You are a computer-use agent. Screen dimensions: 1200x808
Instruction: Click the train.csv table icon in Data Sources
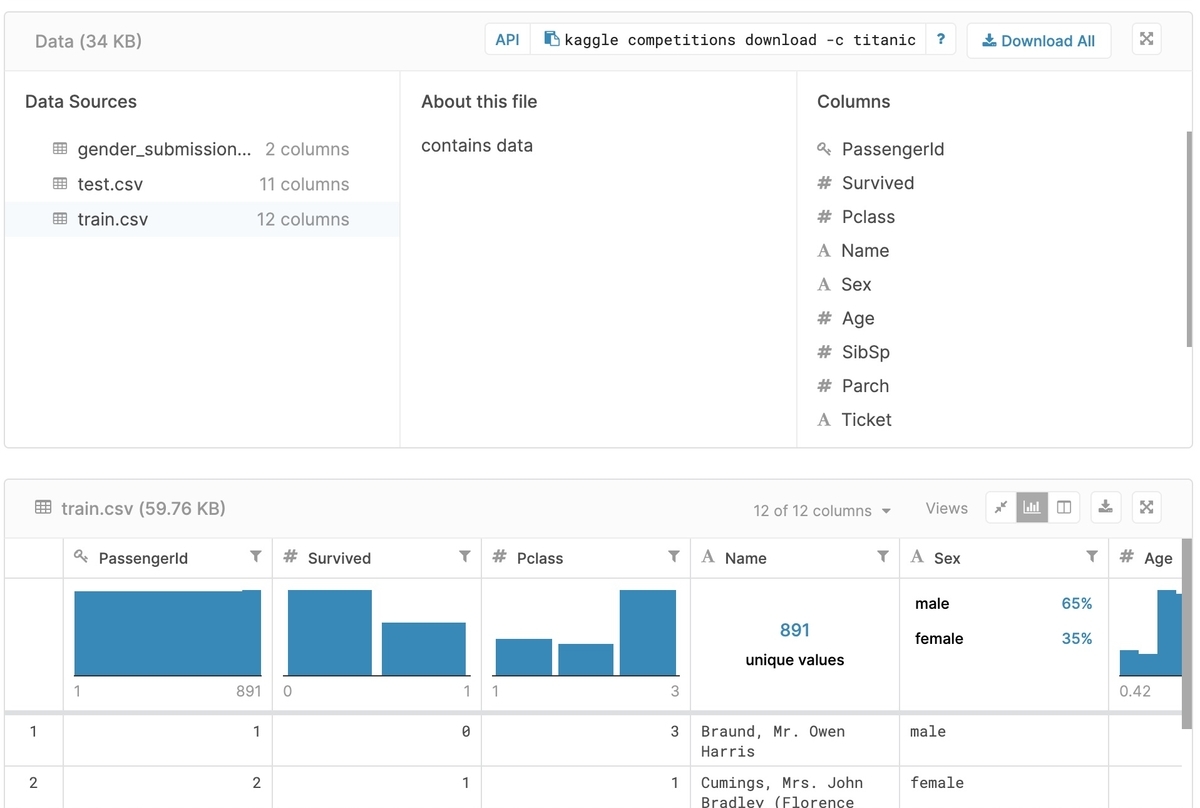60,219
